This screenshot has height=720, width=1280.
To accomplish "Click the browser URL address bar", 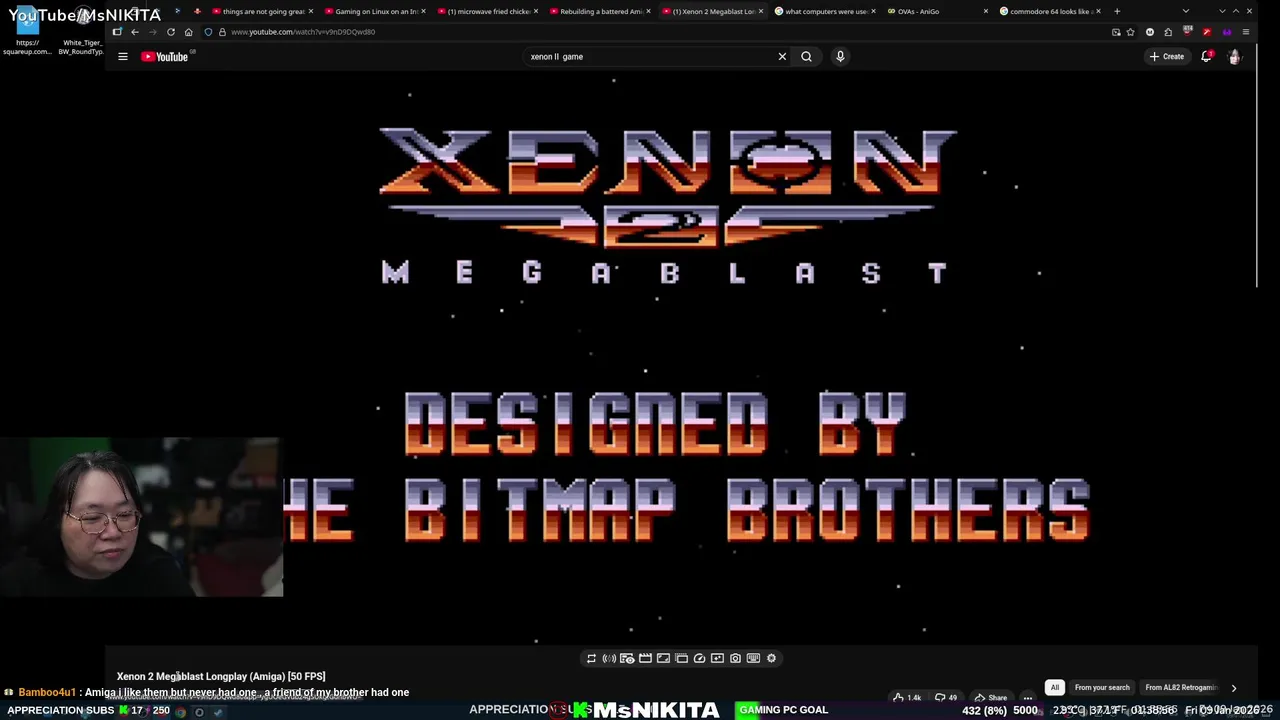I will [x=660, y=32].
